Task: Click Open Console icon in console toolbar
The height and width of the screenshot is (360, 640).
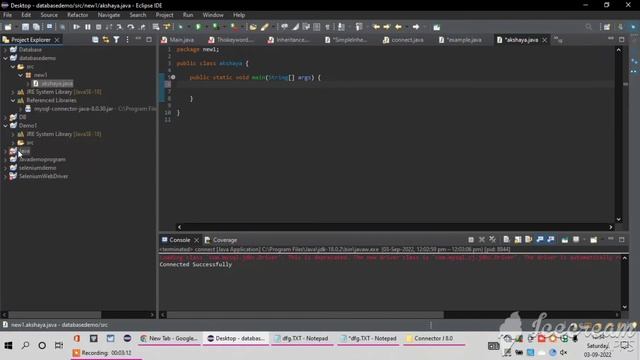Action: 593,240
